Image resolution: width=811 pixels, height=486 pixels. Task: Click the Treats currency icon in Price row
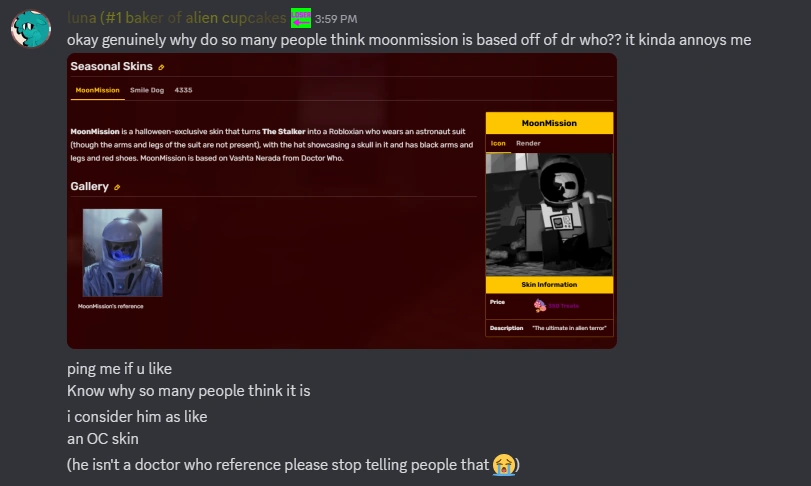click(x=539, y=306)
